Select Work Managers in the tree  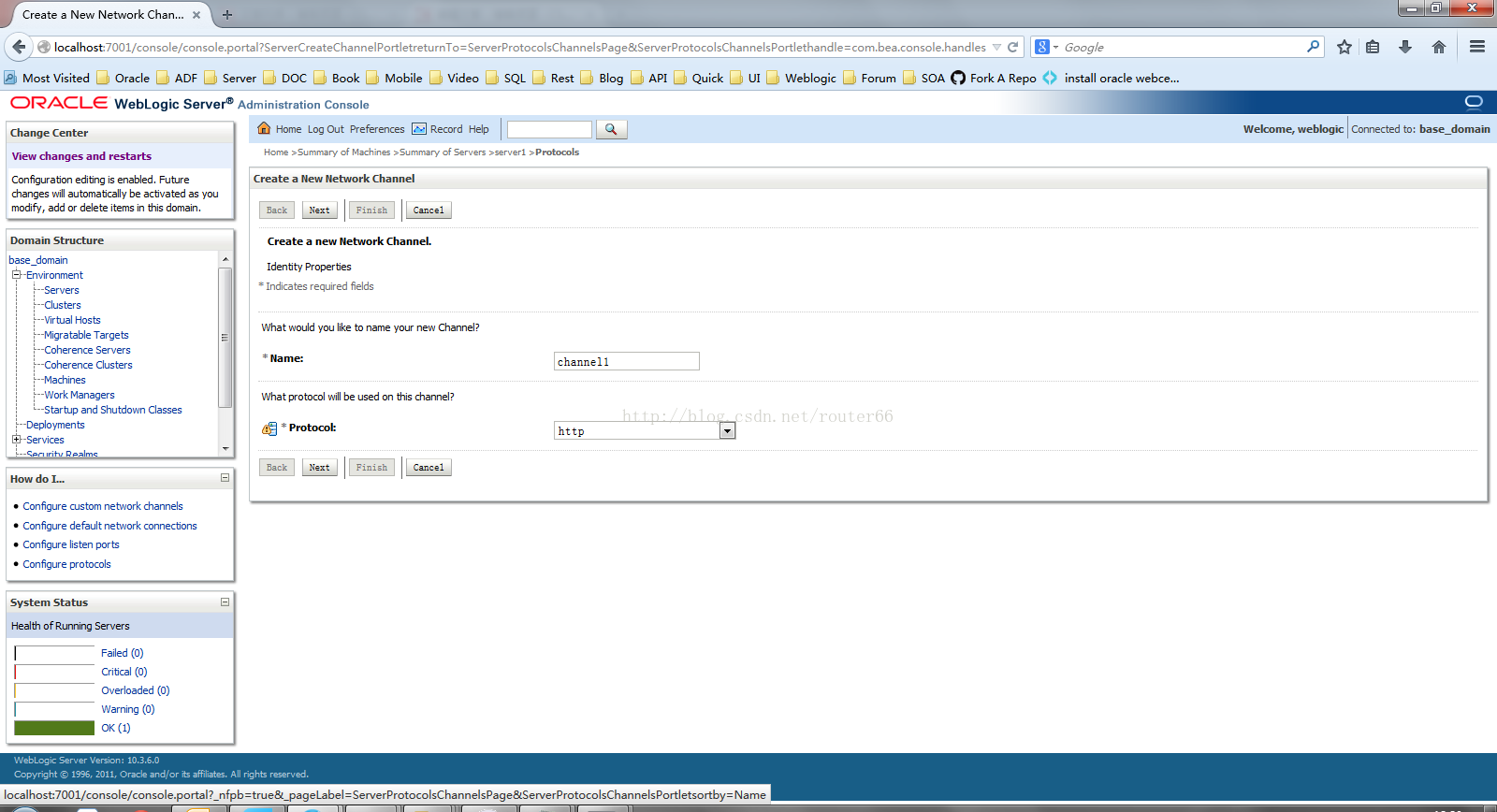80,395
